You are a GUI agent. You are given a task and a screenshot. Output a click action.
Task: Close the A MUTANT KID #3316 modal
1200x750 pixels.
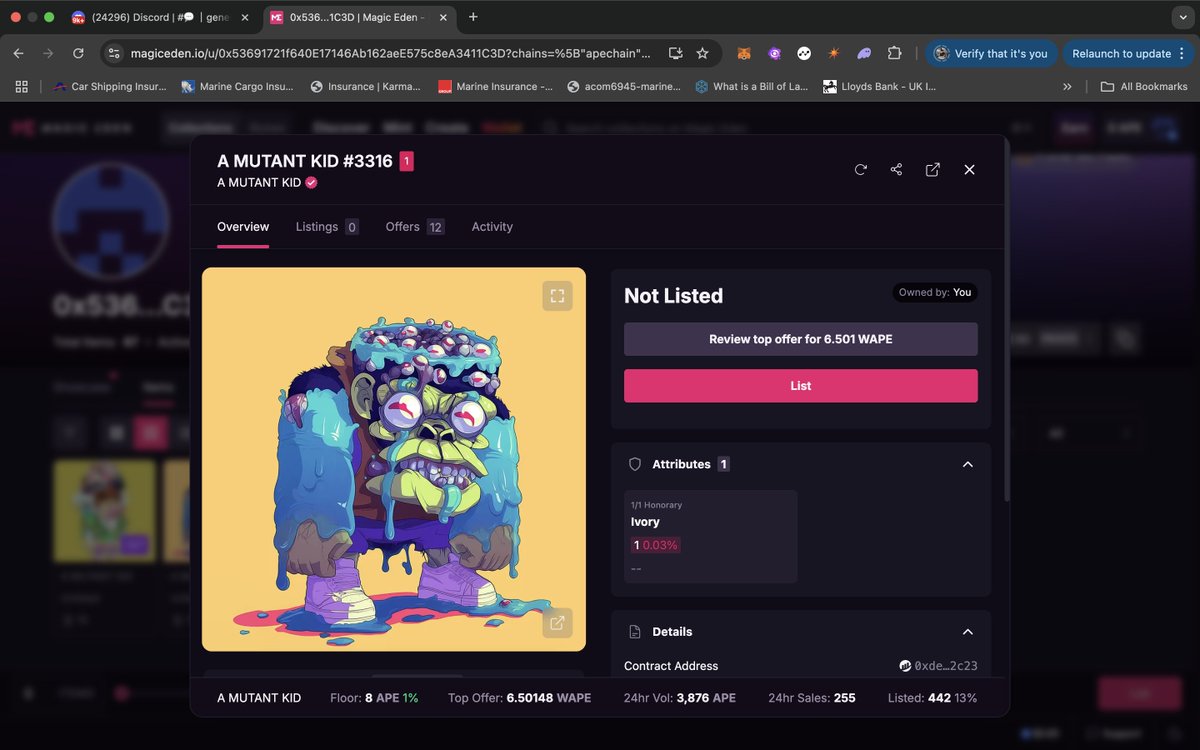click(x=969, y=170)
